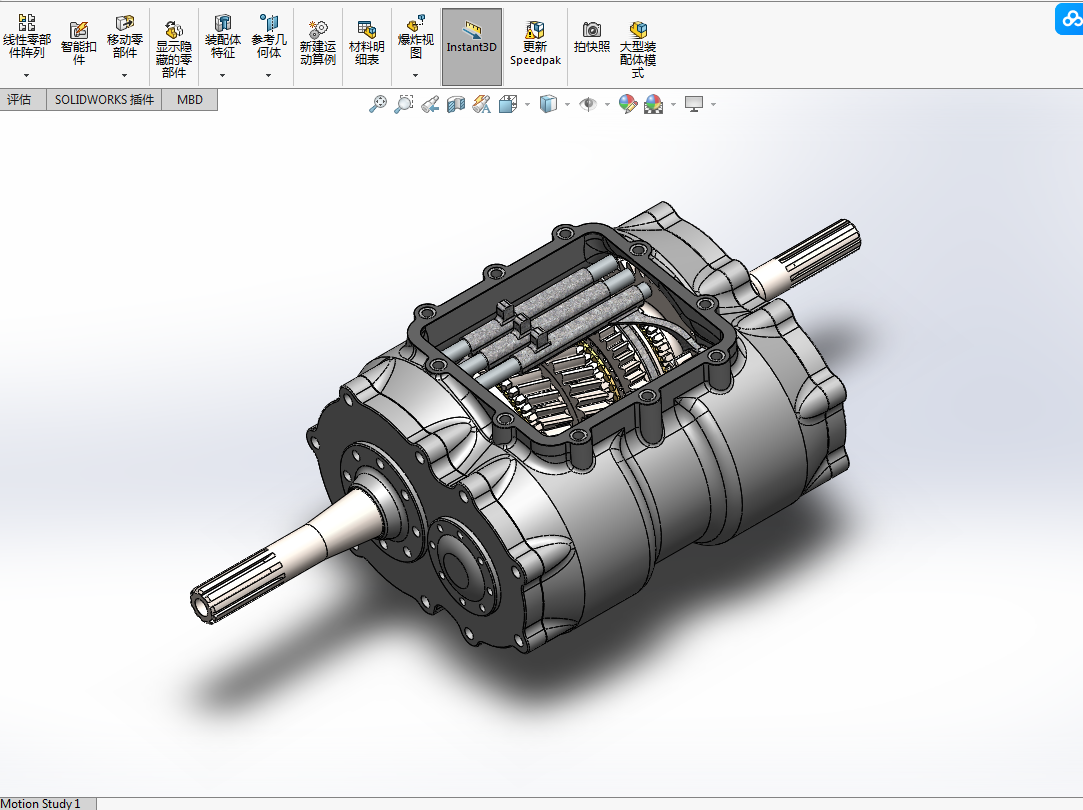1083x810 pixels.
Task: Create a New Motion Study (新建运动算例)
Action: coord(318,43)
